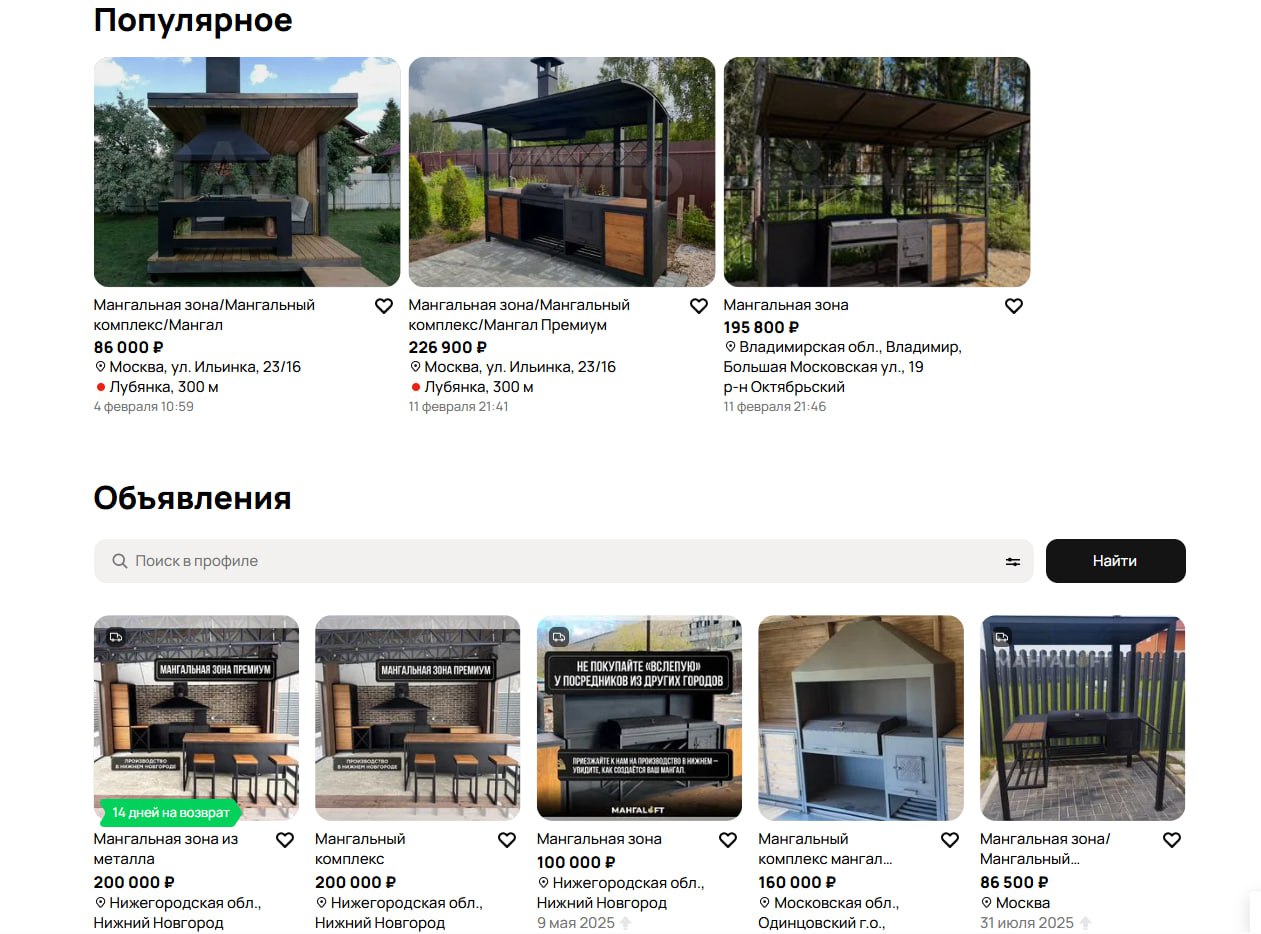
Task: Click the Найти button
Action: click(1115, 561)
